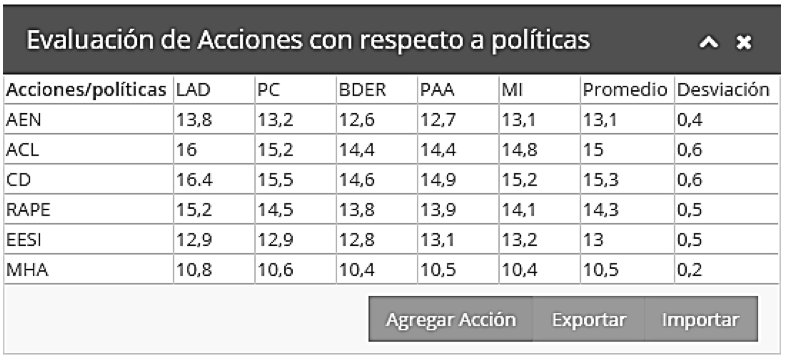Click the Agregar Acción button
The height and width of the screenshot is (360, 789).
(451, 319)
